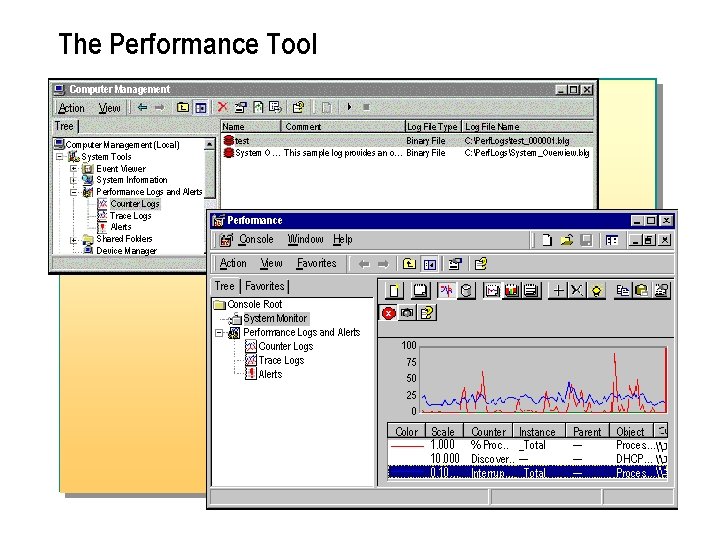Click Stop log square in Computer Management
This screenshot has height=540, width=720.
[366, 107]
